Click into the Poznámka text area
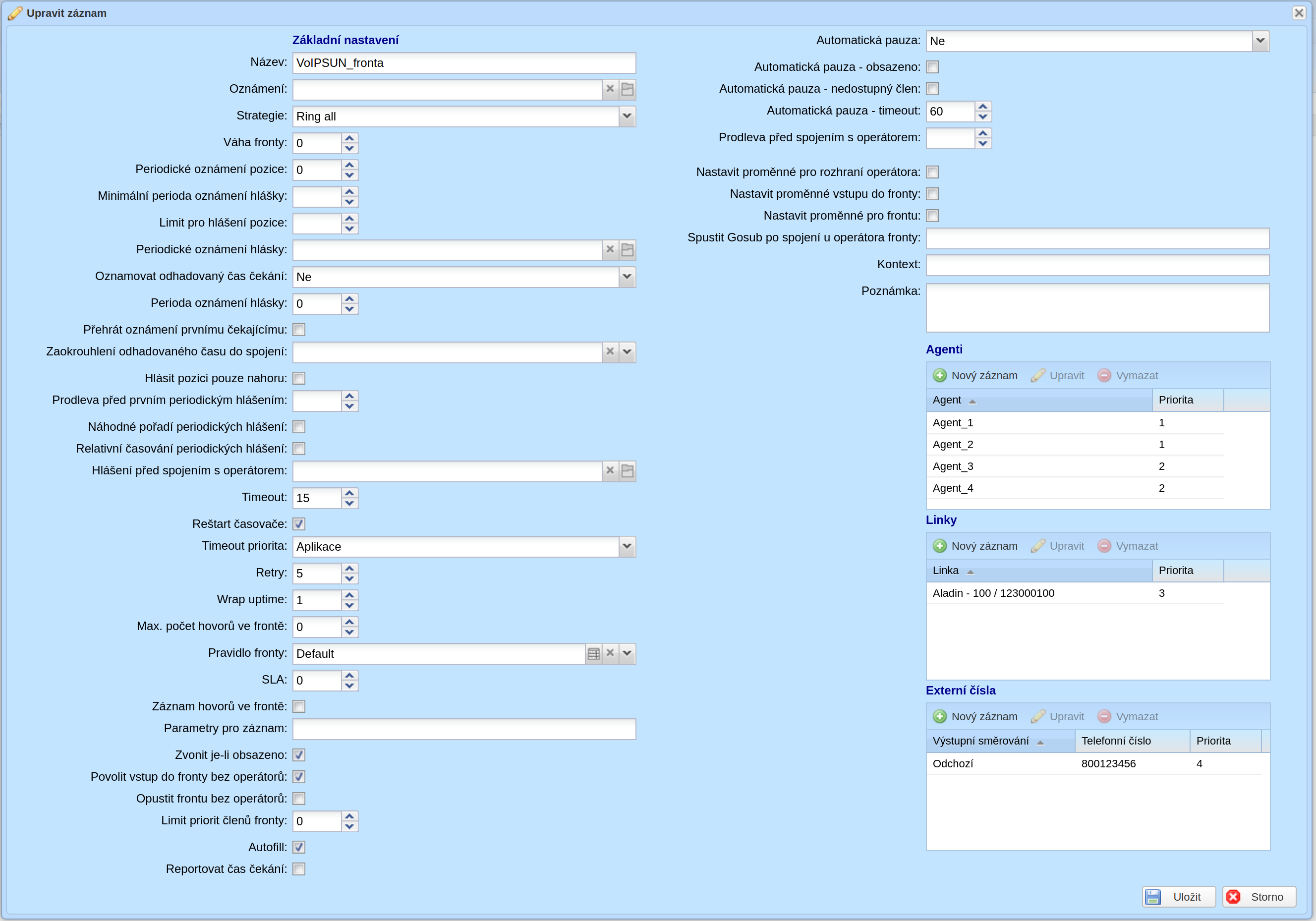Screen dimensions: 1316x921 (1097, 308)
